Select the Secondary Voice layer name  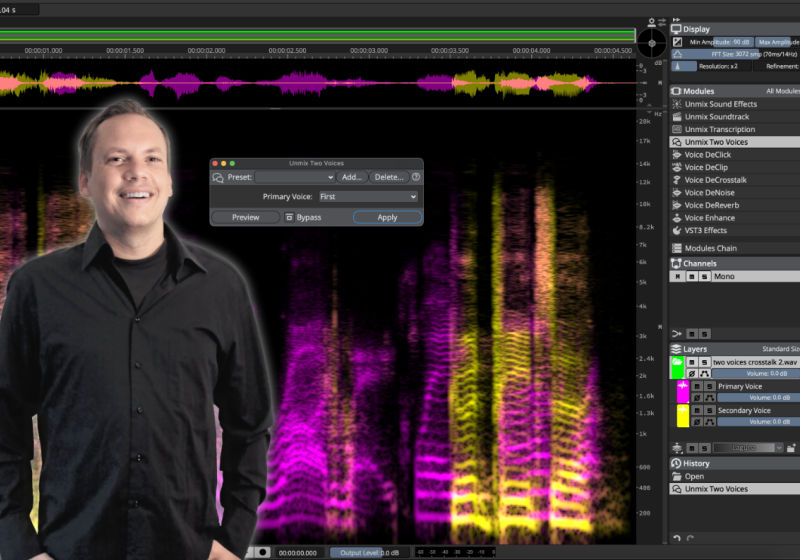[x=744, y=411]
